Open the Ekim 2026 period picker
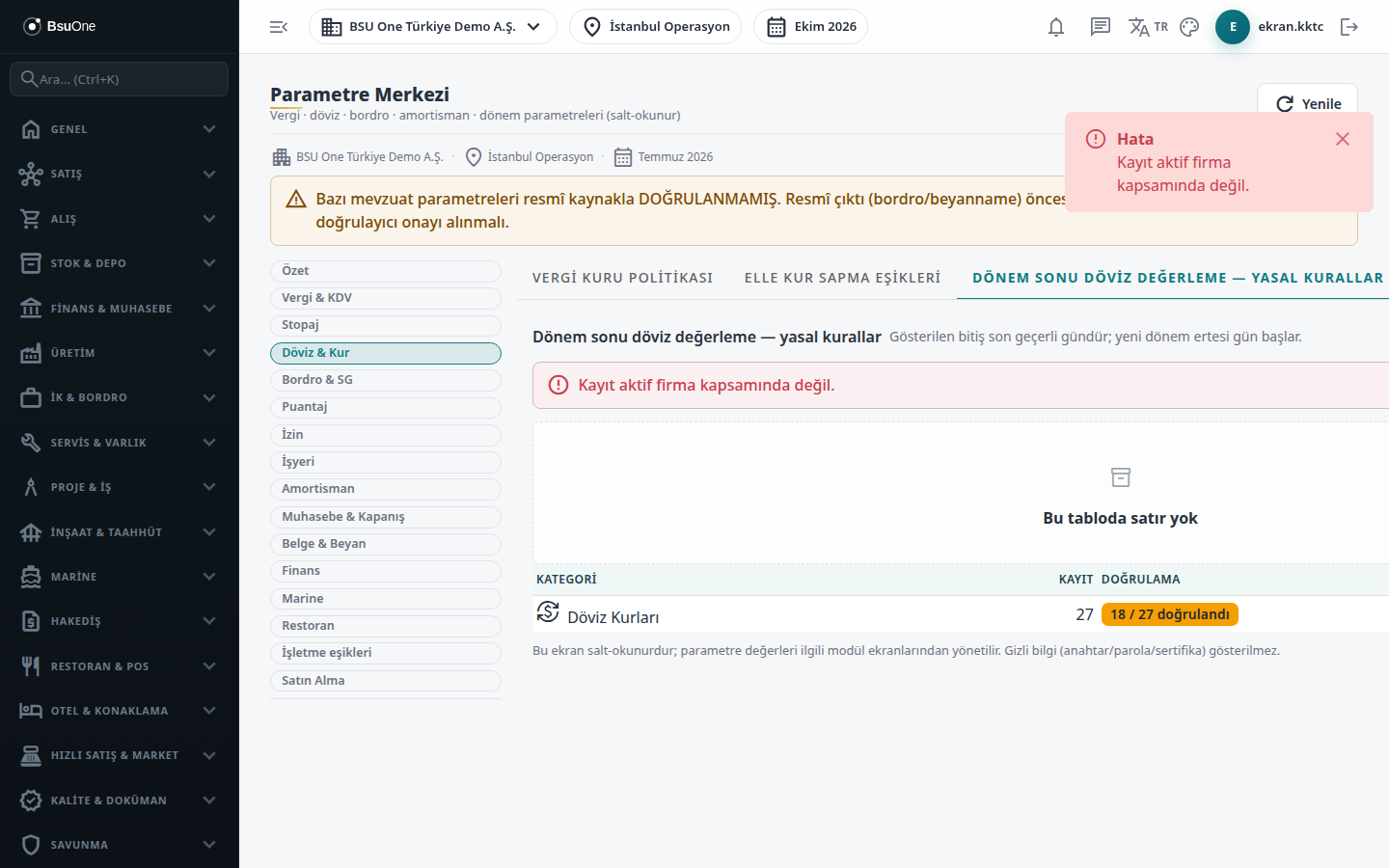Image resolution: width=1389 pixels, height=868 pixels. tap(810, 27)
